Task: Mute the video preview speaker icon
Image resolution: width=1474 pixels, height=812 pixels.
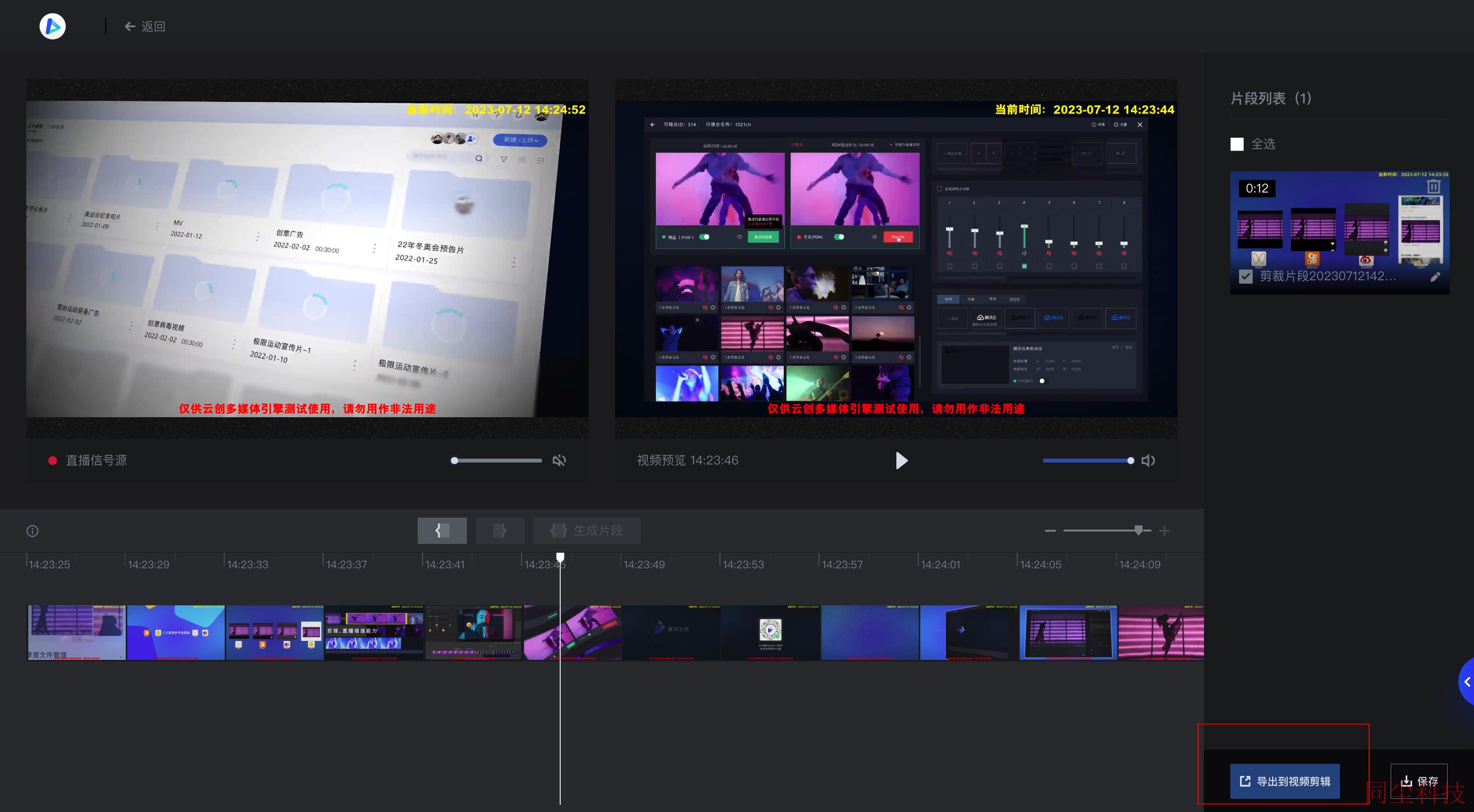Action: point(1148,461)
